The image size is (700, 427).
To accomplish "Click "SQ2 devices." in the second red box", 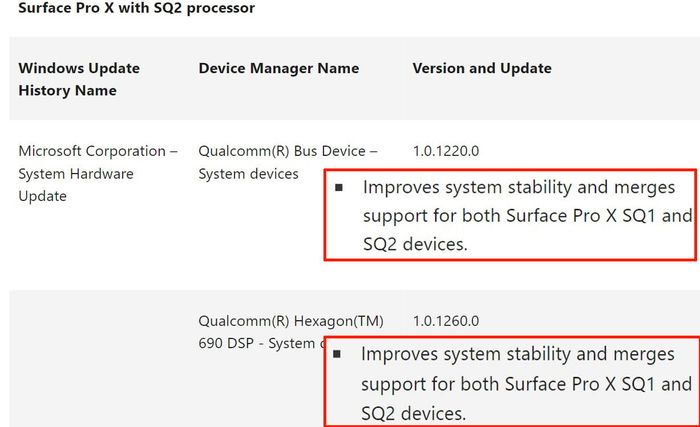I will click(413, 412).
